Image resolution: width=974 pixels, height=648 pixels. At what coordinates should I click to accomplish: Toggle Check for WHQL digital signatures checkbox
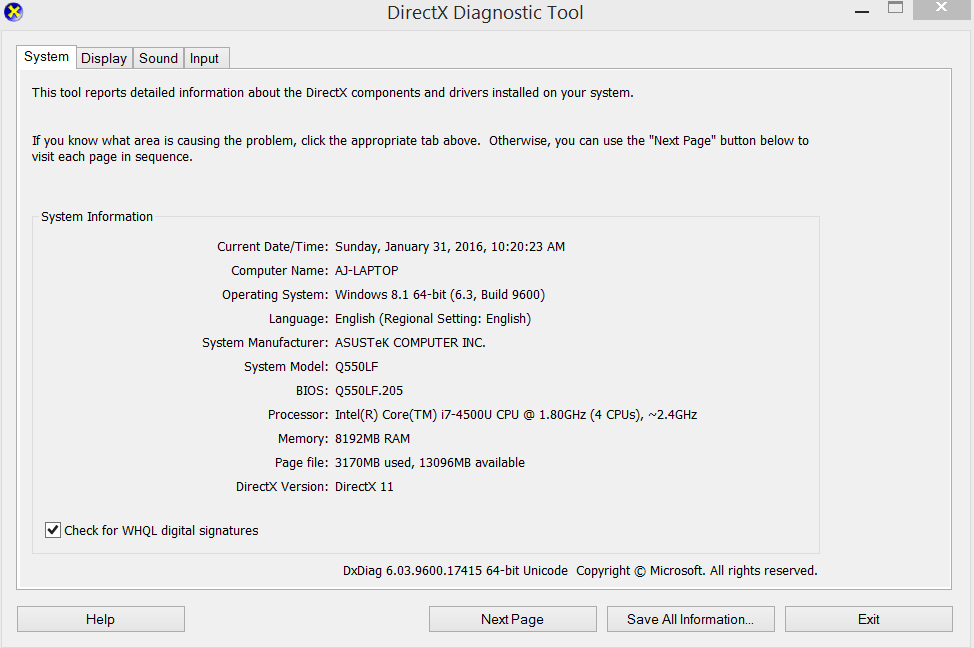click(53, 530)
